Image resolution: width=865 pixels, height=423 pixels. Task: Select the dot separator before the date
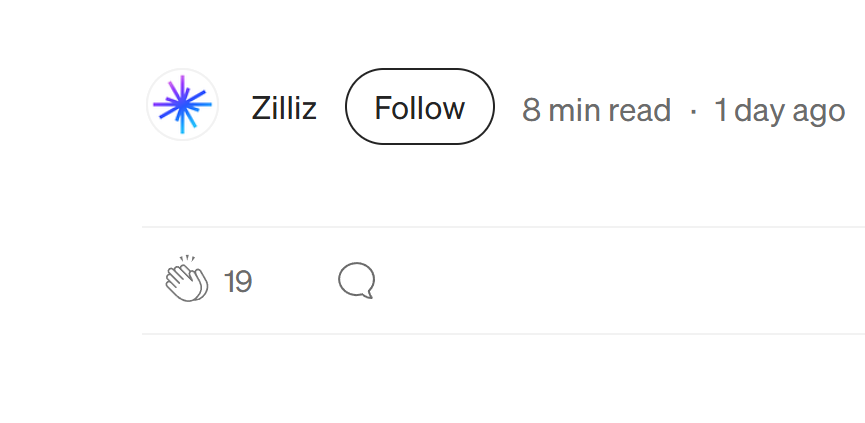pyautogui.click(x=693, y=110)
